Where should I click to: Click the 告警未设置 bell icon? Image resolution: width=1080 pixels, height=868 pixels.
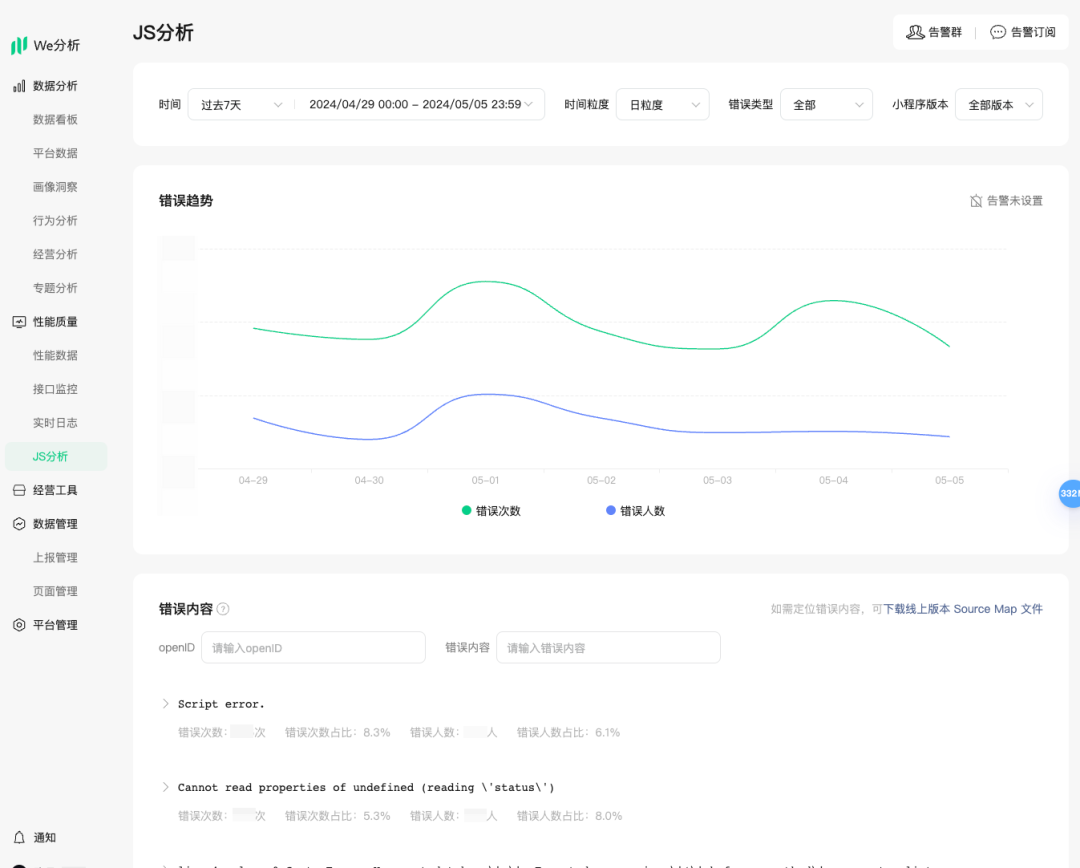pyautogui.click(x=976, y=201)
